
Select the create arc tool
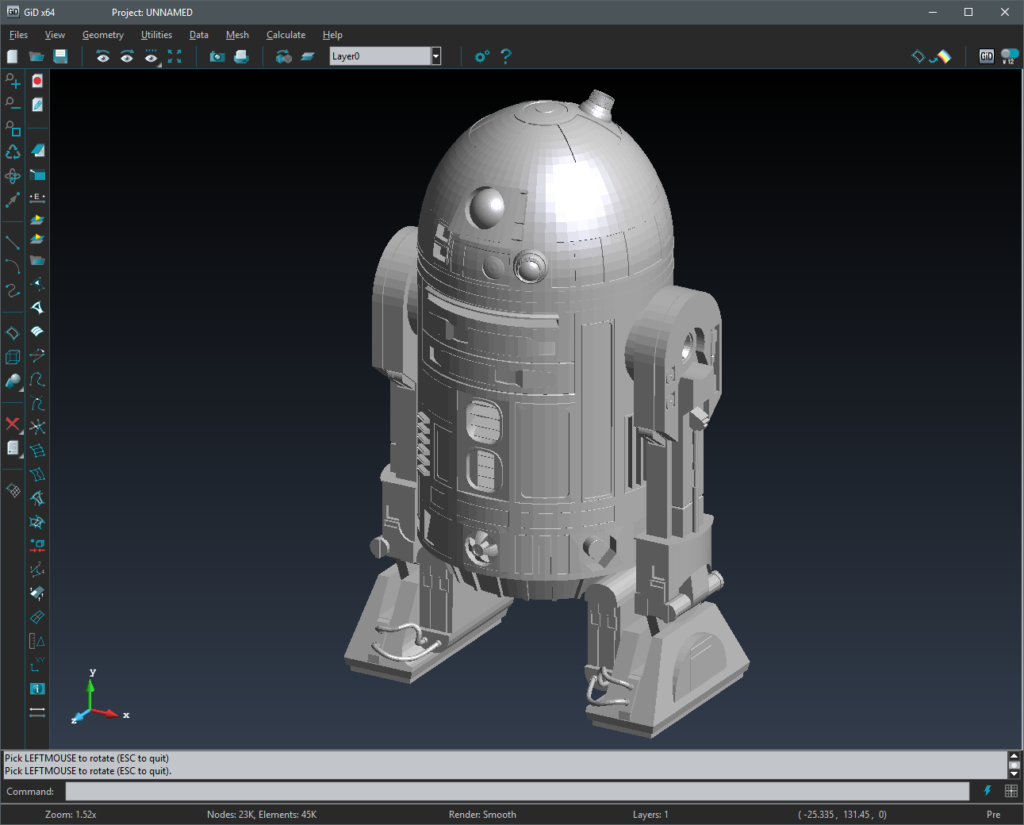12,266
